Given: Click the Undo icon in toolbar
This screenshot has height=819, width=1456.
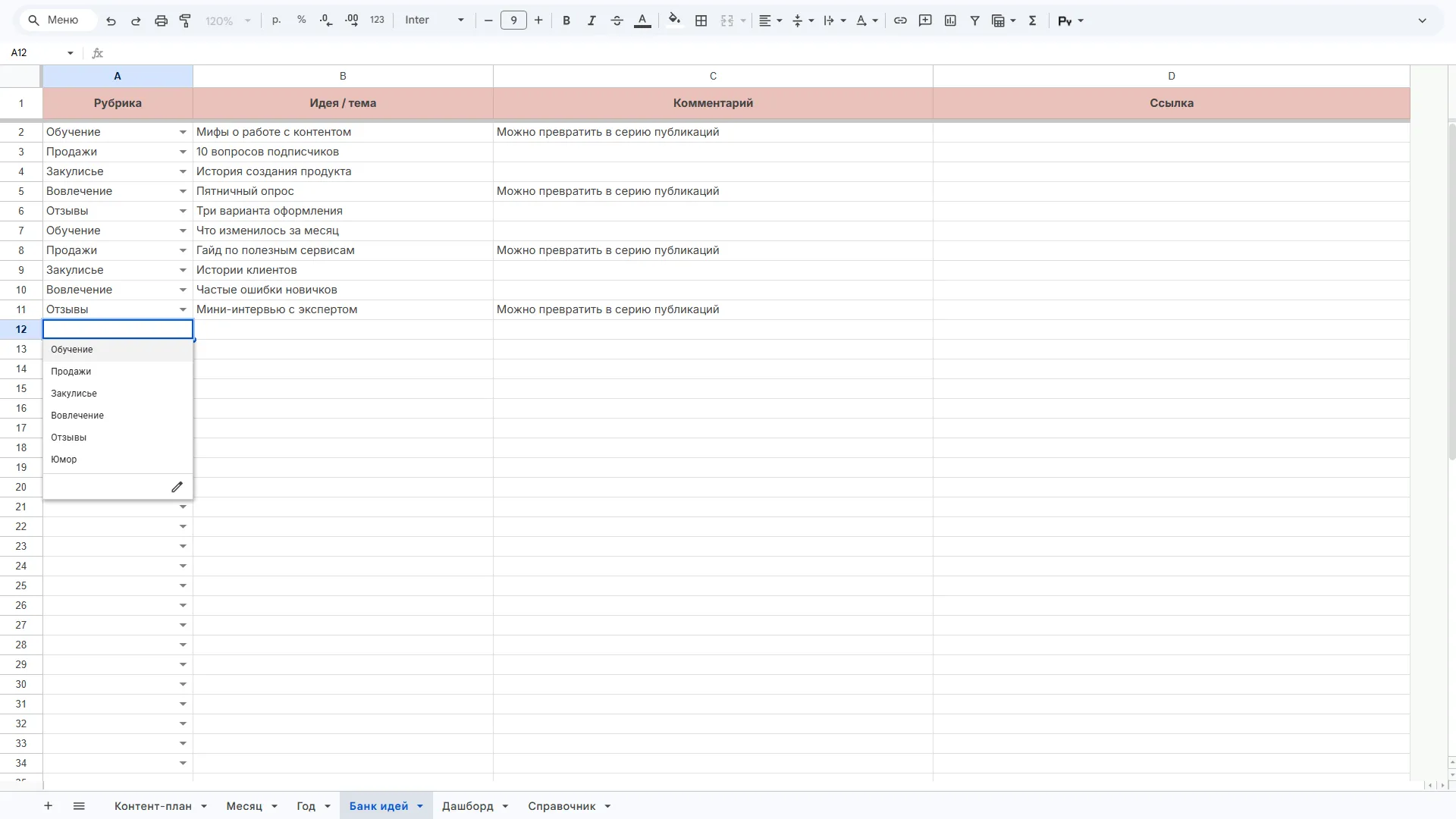Looking at the screenshot, I should click(111, 20).
